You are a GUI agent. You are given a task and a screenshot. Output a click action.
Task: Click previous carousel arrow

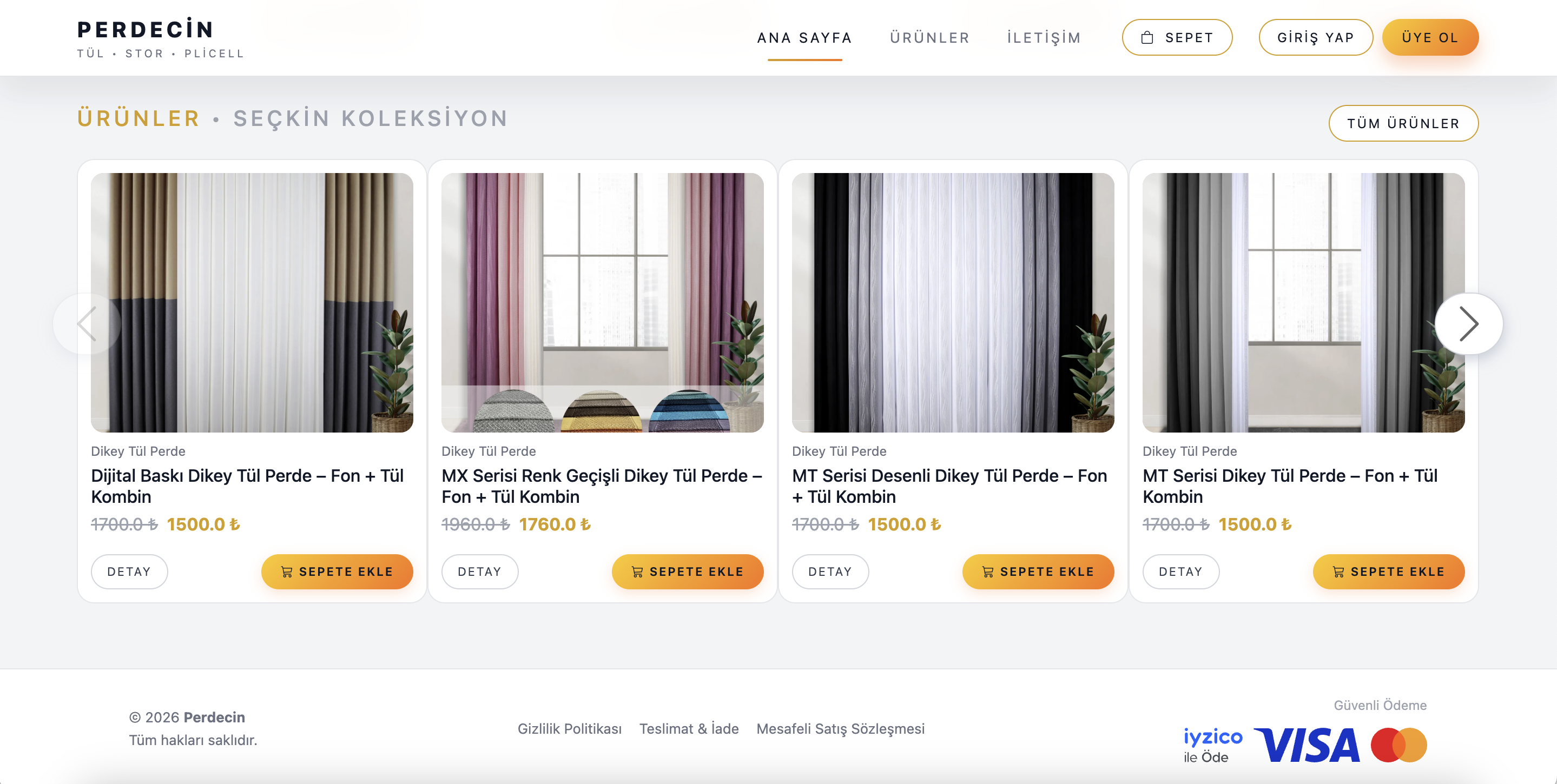click(87, 324)
